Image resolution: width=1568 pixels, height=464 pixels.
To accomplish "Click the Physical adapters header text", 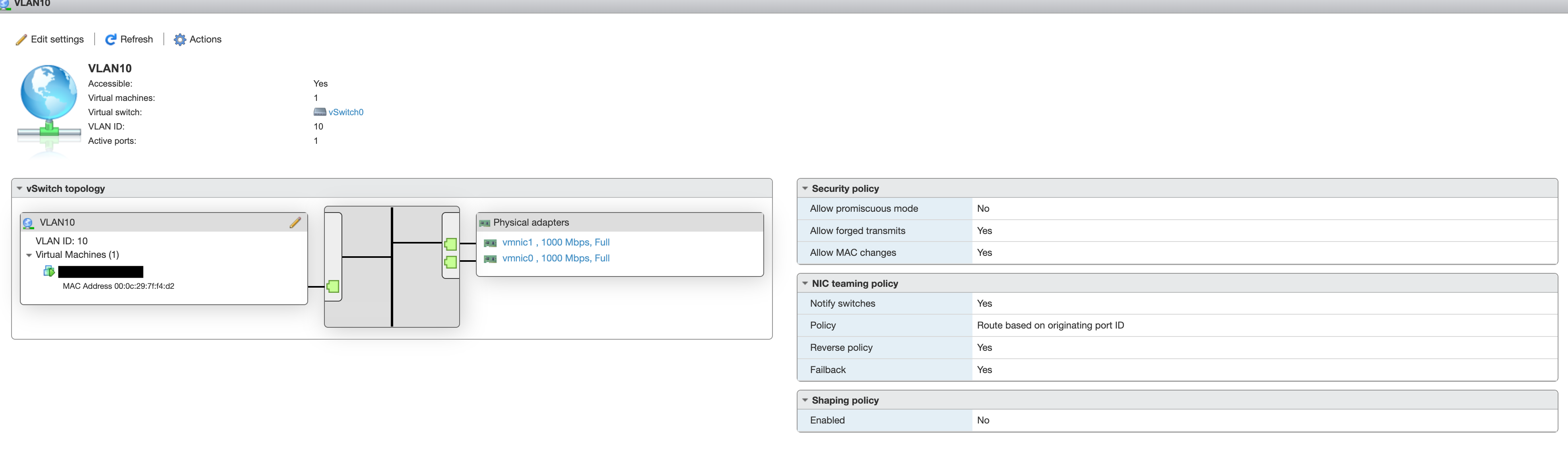I will pyautogui.click(x=531, y=222).
